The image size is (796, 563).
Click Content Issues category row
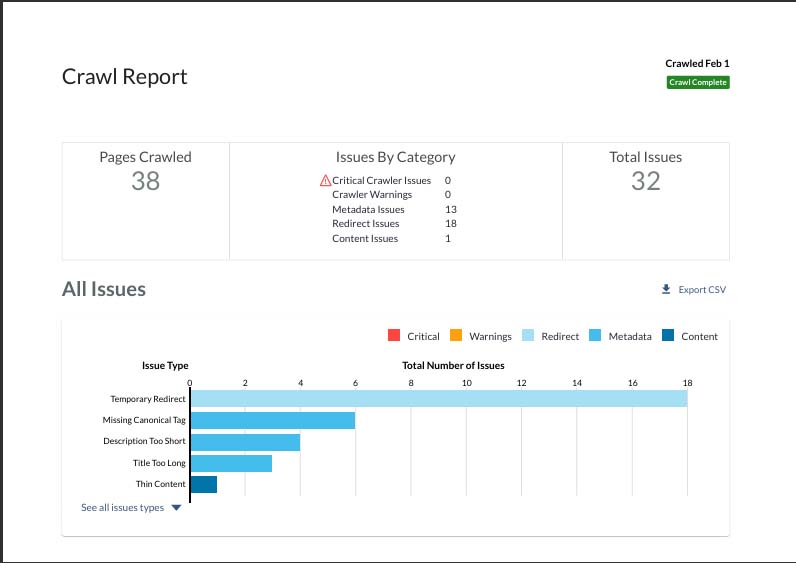click(x=391, y=239)
